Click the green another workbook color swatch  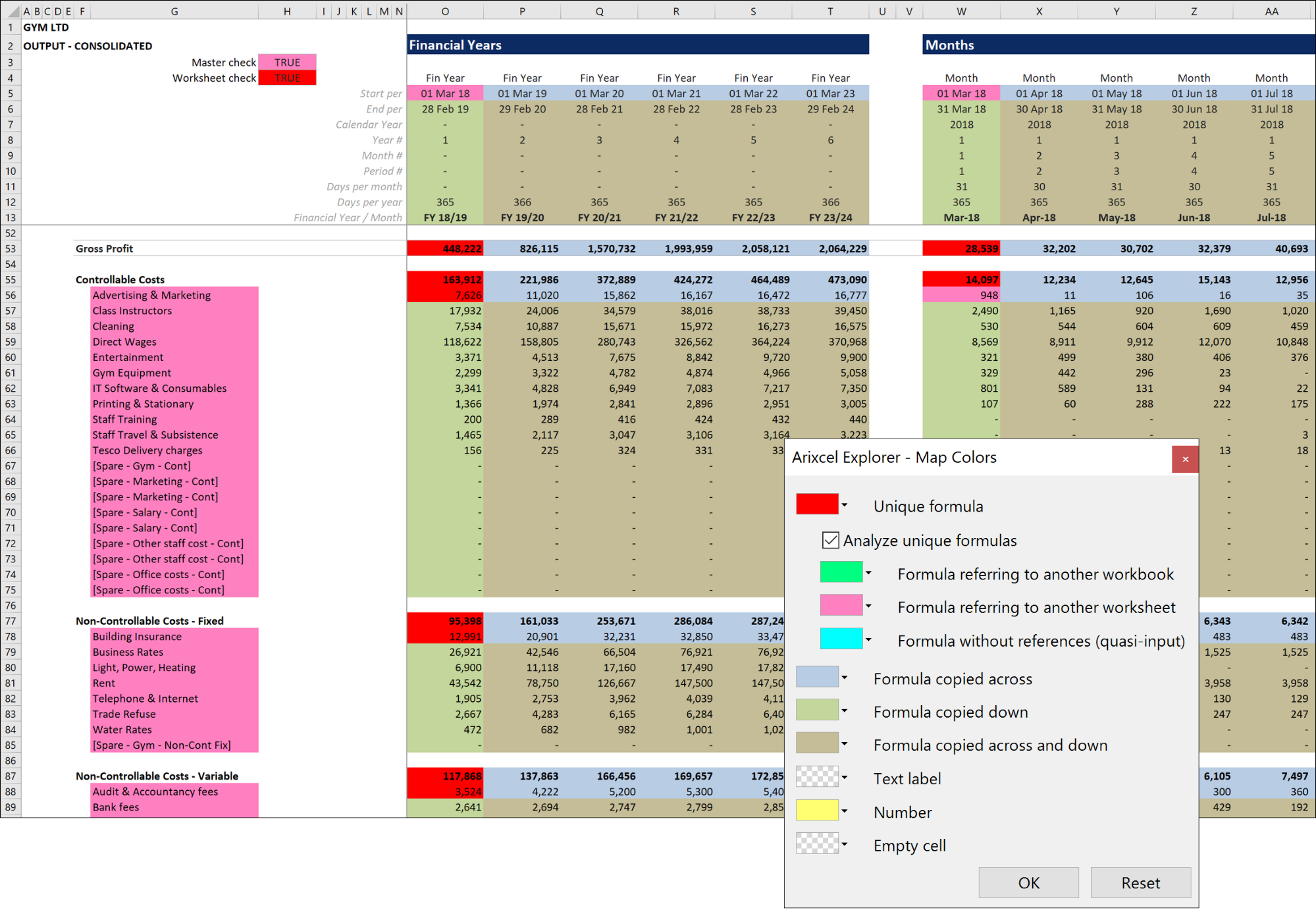tap(841, 572)
